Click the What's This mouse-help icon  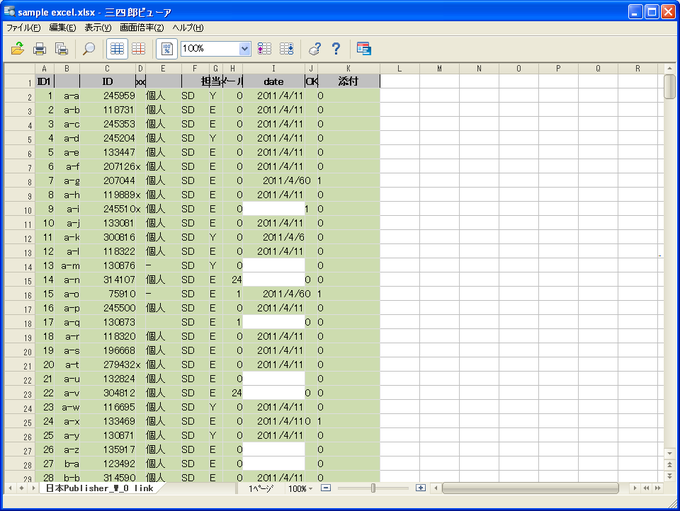click(x=315, y=49)
